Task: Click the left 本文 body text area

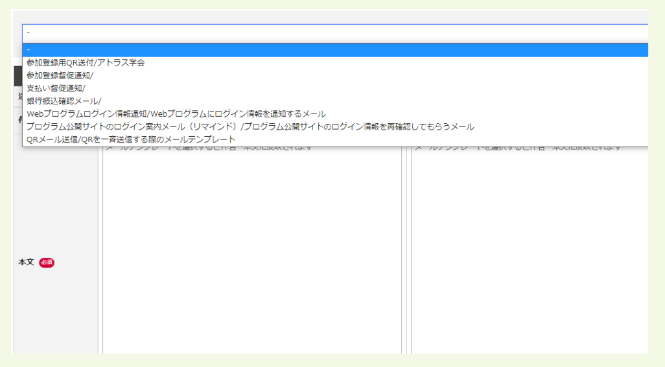Action: tap(251, 250)
